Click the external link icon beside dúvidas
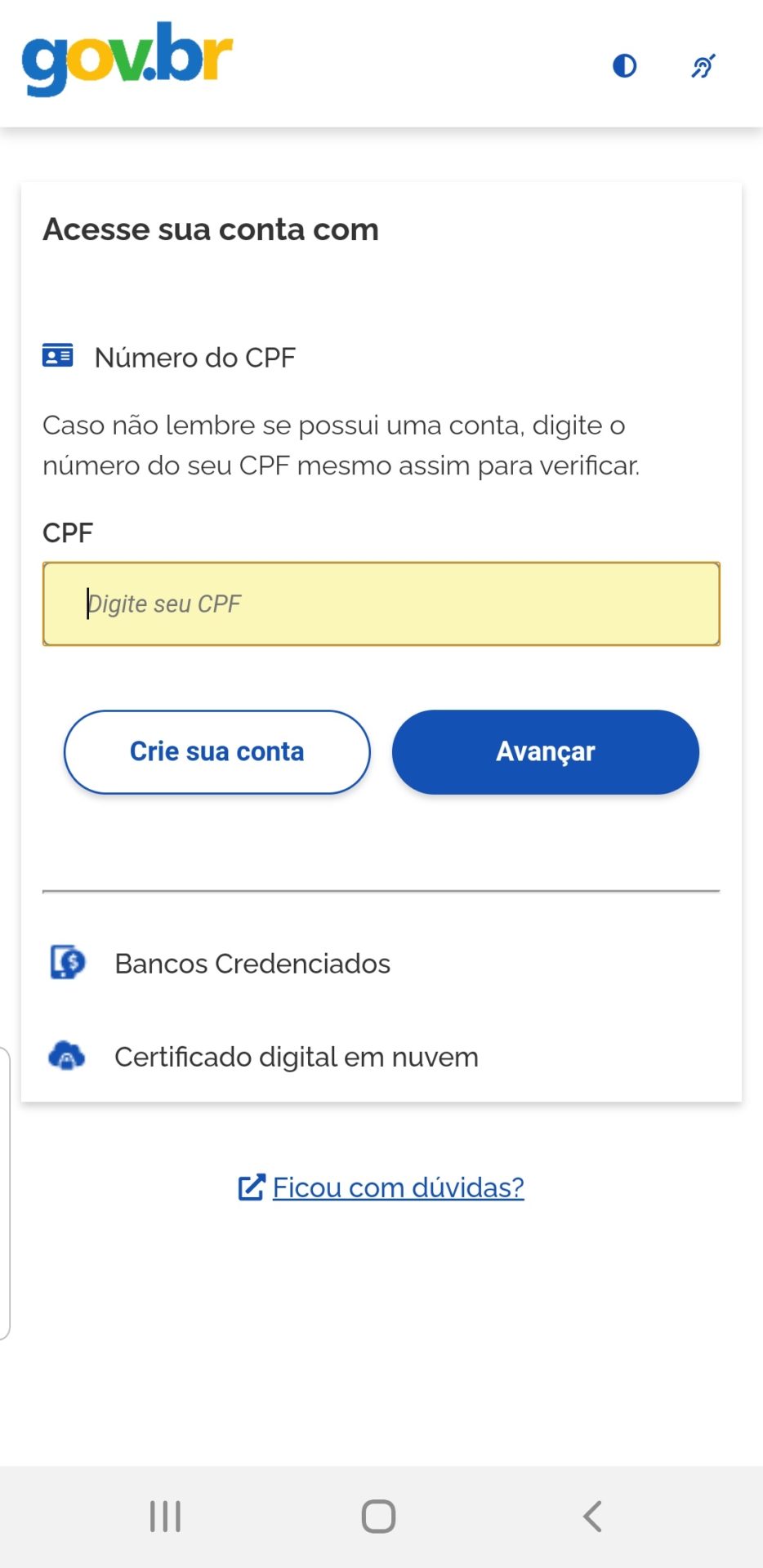This screenshot has width=763, height=1568. (251, 1187)
